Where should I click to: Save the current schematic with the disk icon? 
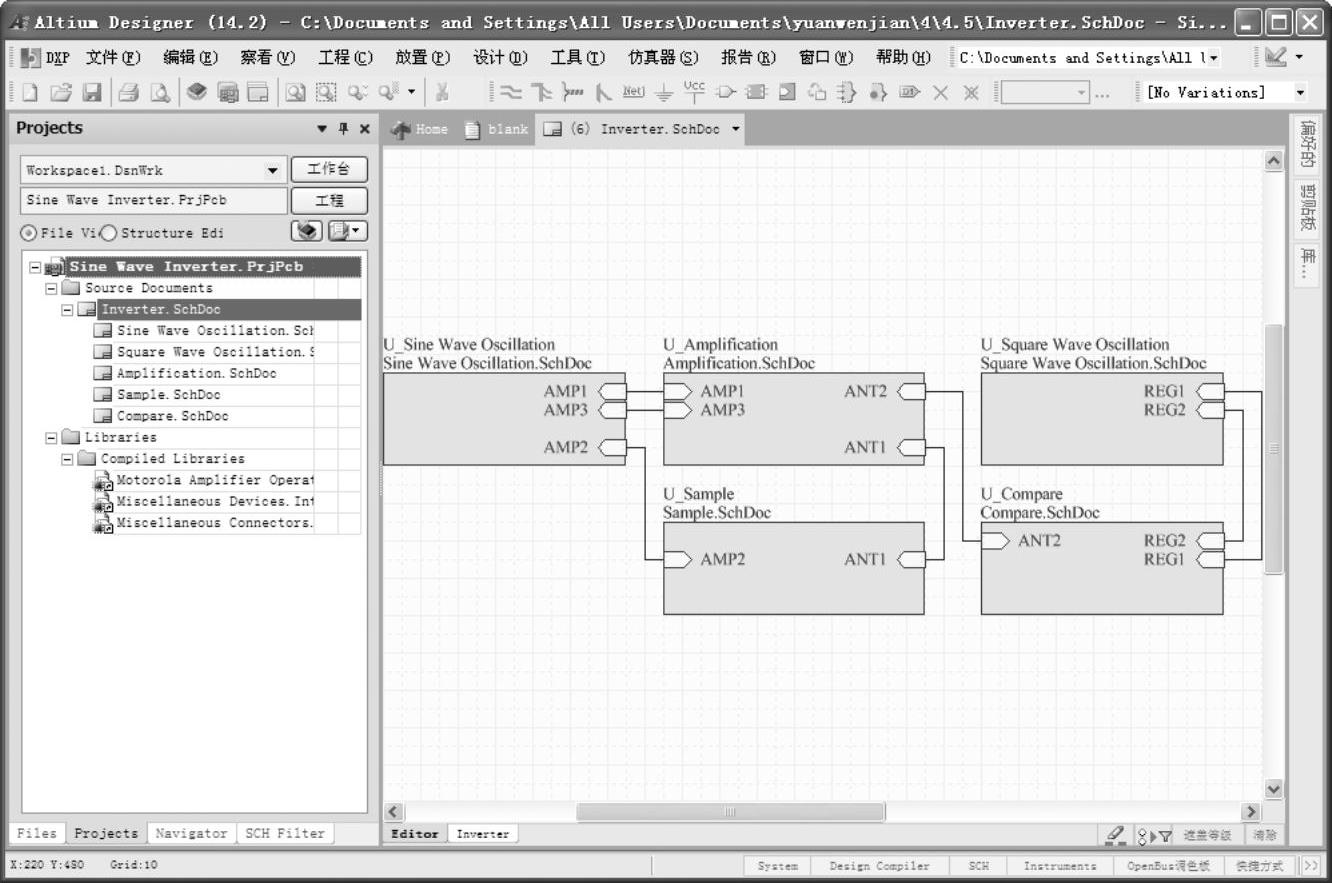click(x=91, y=93)
